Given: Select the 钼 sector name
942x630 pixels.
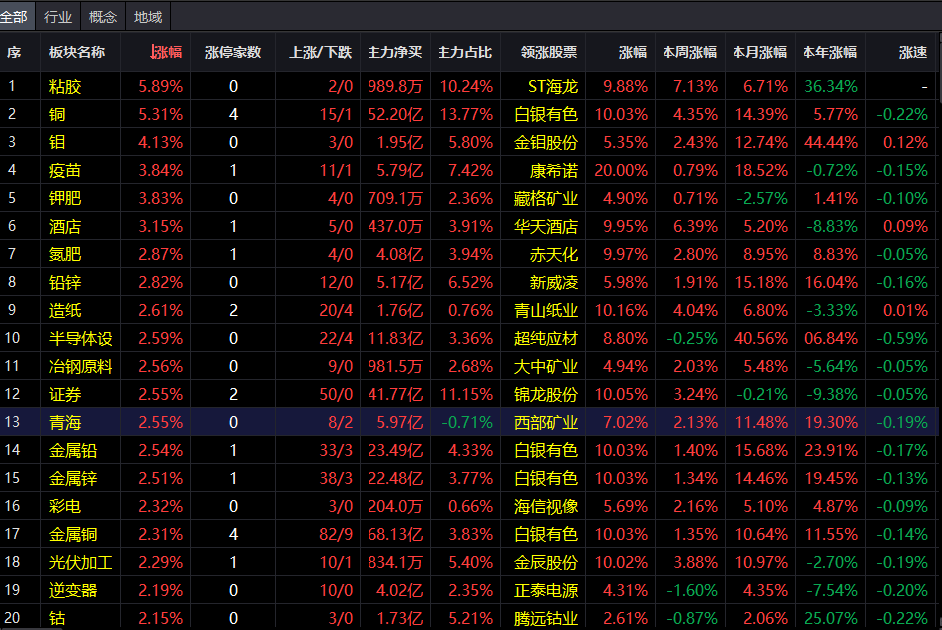Looking at the screenshot, I should point(57,142).
